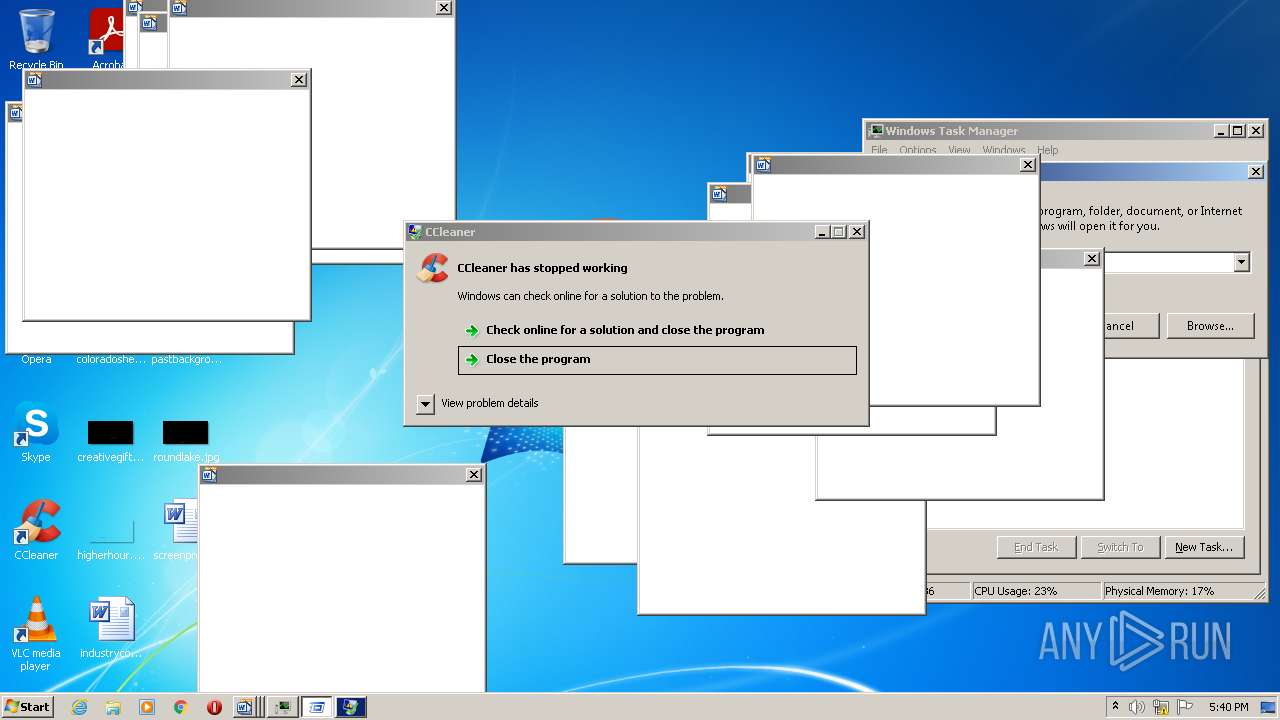Click the 5:40 PM taskbar clock

[1228, 707]
